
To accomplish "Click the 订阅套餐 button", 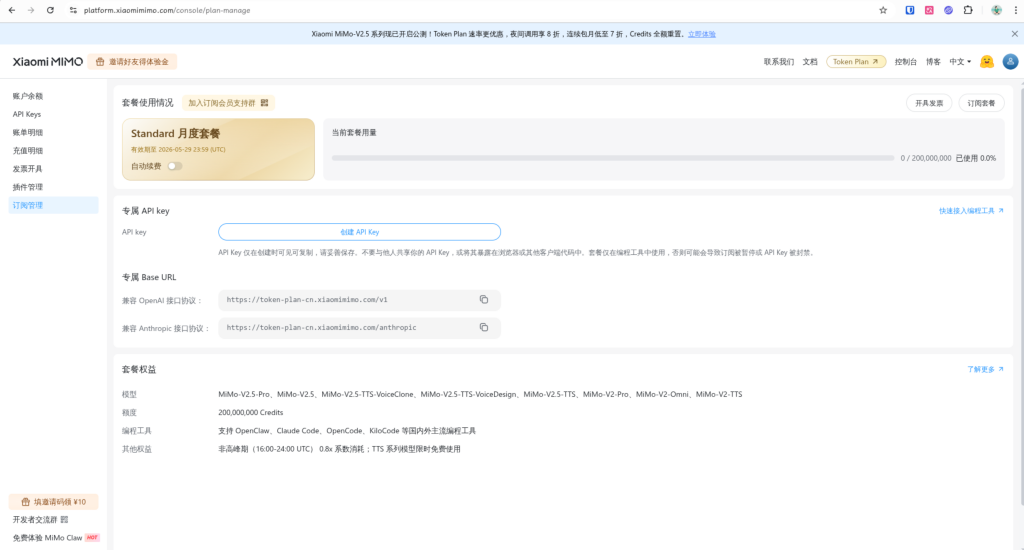I will tap(981, 103).
